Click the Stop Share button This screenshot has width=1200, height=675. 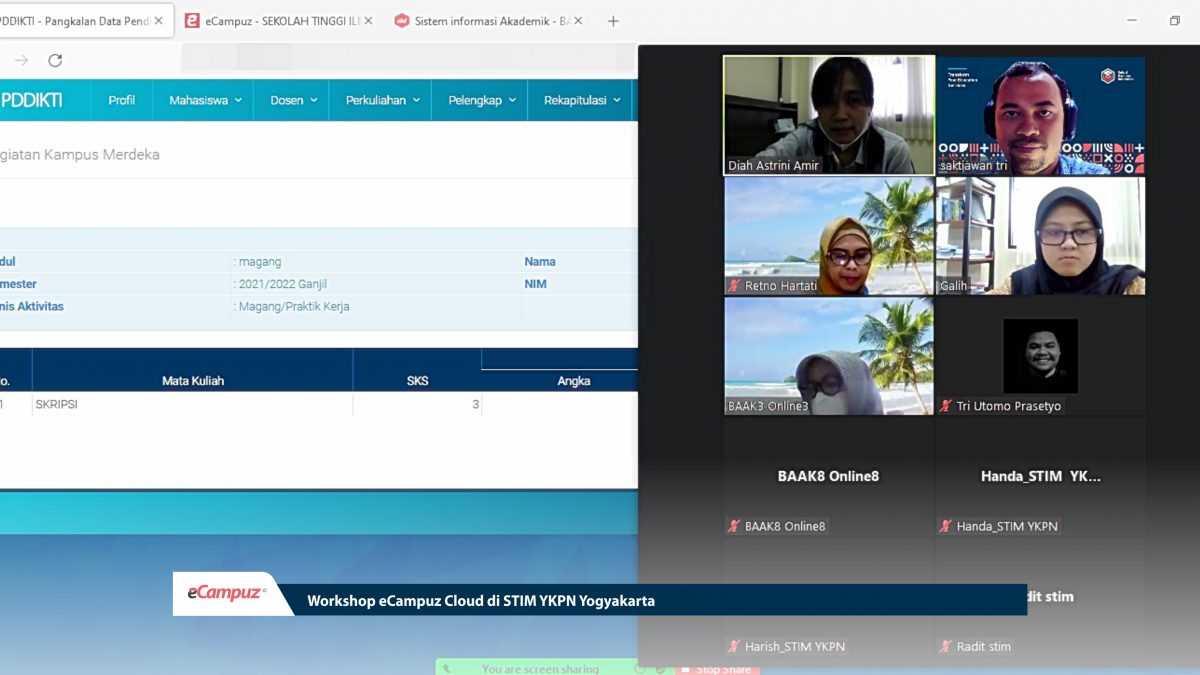(715, 669)
